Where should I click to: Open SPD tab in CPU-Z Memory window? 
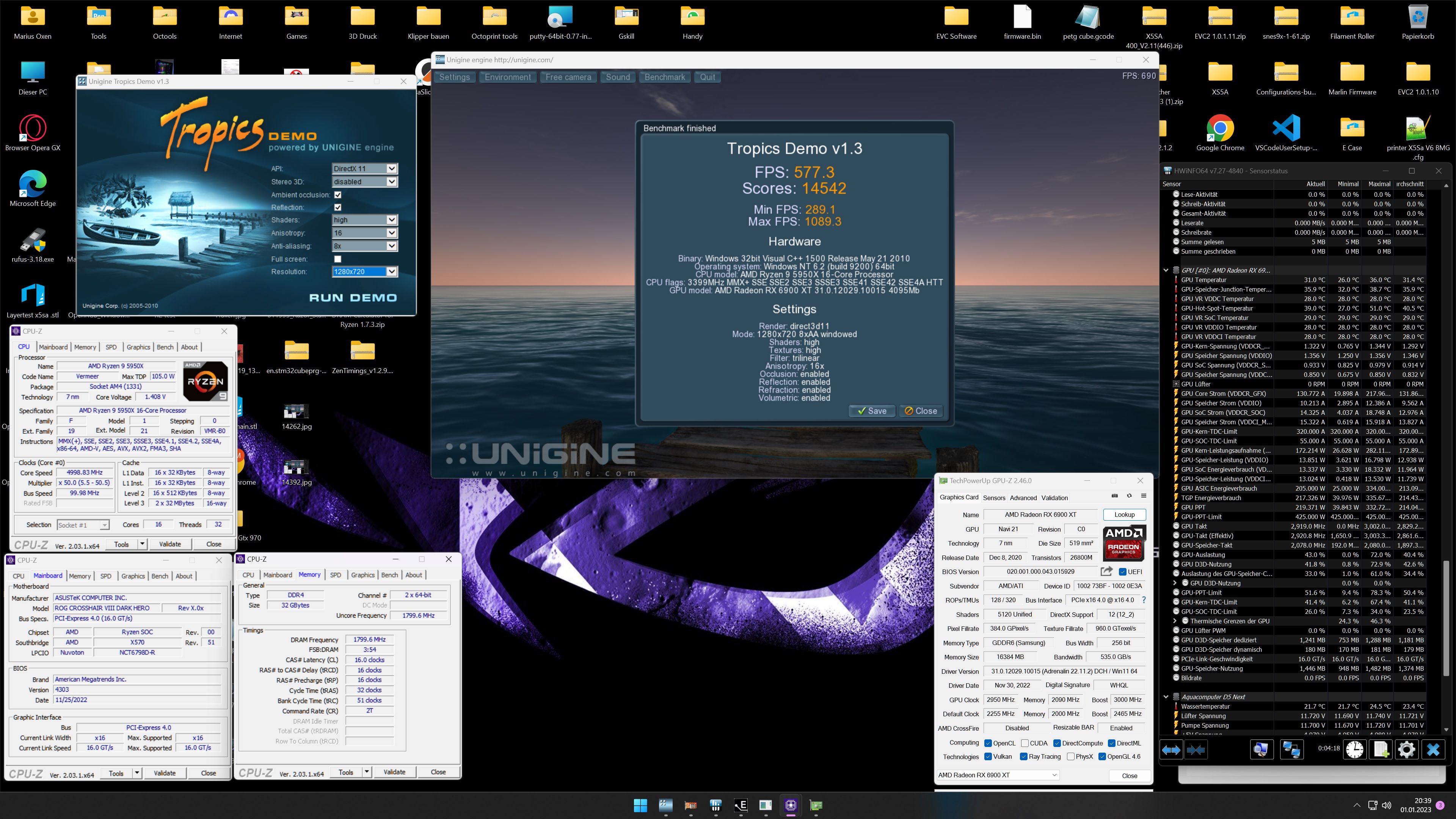pos(335,575)
